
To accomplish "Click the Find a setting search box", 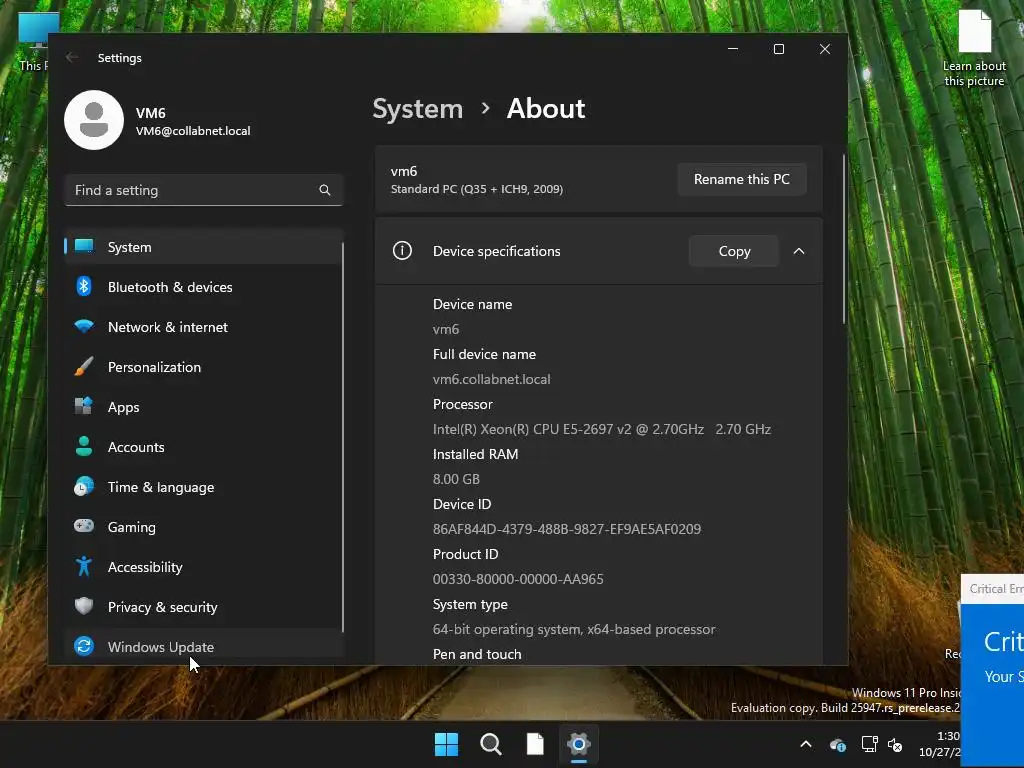I will click(204, 190).
